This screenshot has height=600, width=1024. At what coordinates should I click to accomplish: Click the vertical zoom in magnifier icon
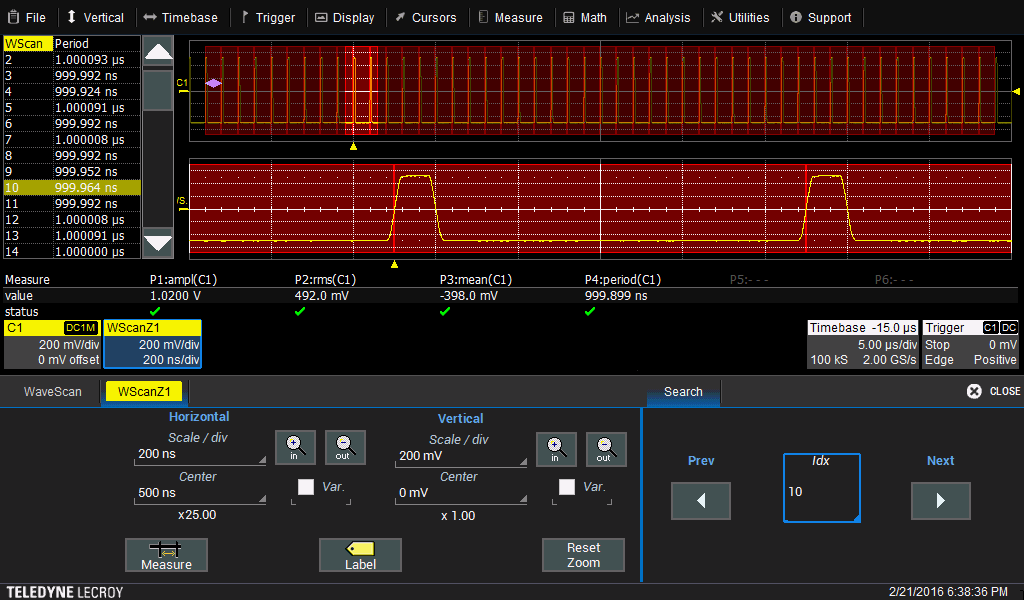click(555, 447)
